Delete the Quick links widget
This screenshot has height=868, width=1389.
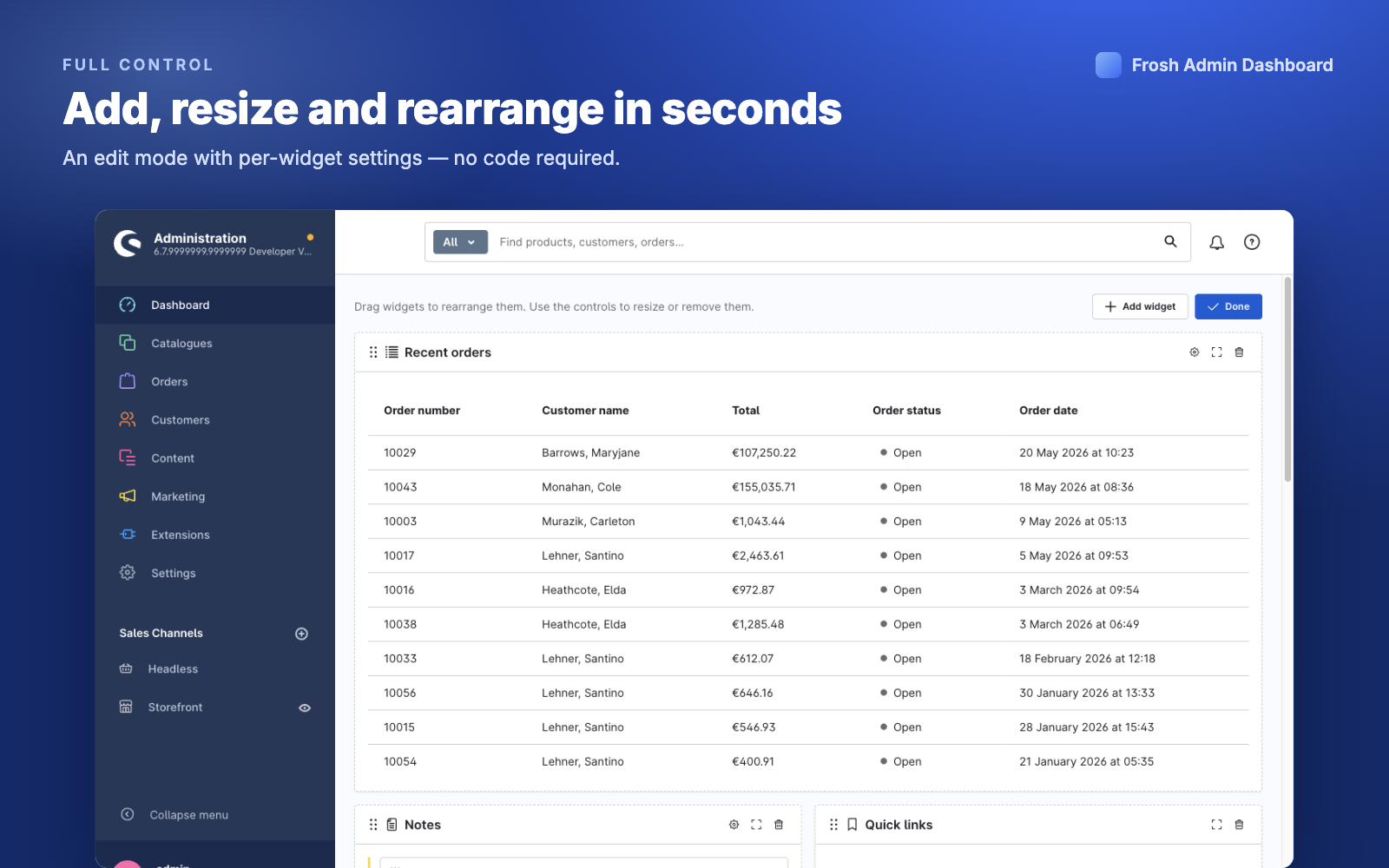point(1240,825)
